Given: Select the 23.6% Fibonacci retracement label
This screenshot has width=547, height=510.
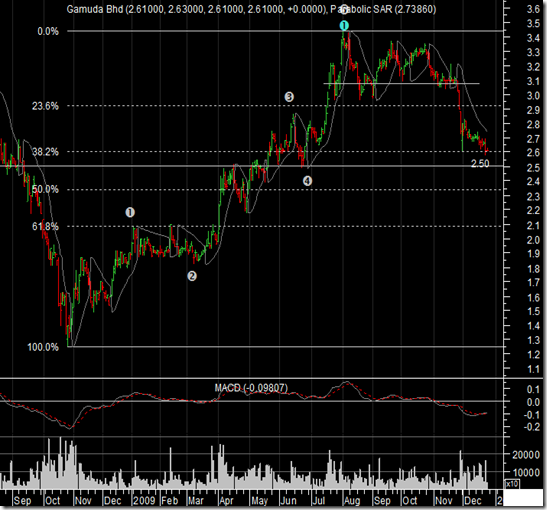Looking at the screenshot, I should (45, 106).
